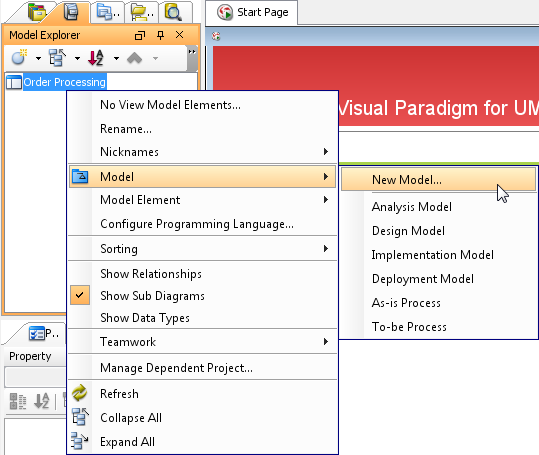Expand the Model Element submenu
Screen dimensions: 539x455
202,200
